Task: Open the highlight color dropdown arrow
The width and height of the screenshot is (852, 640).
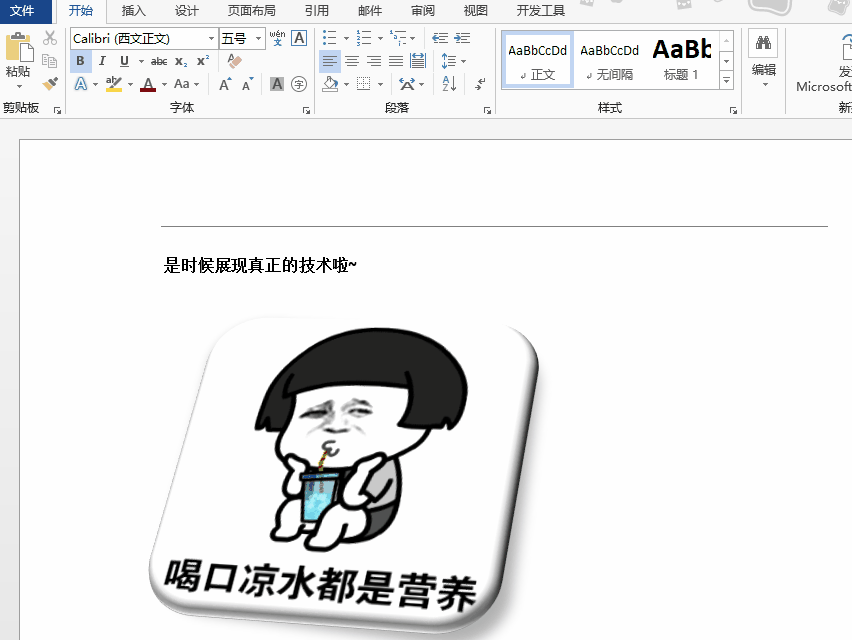Action: pos(130,84)
